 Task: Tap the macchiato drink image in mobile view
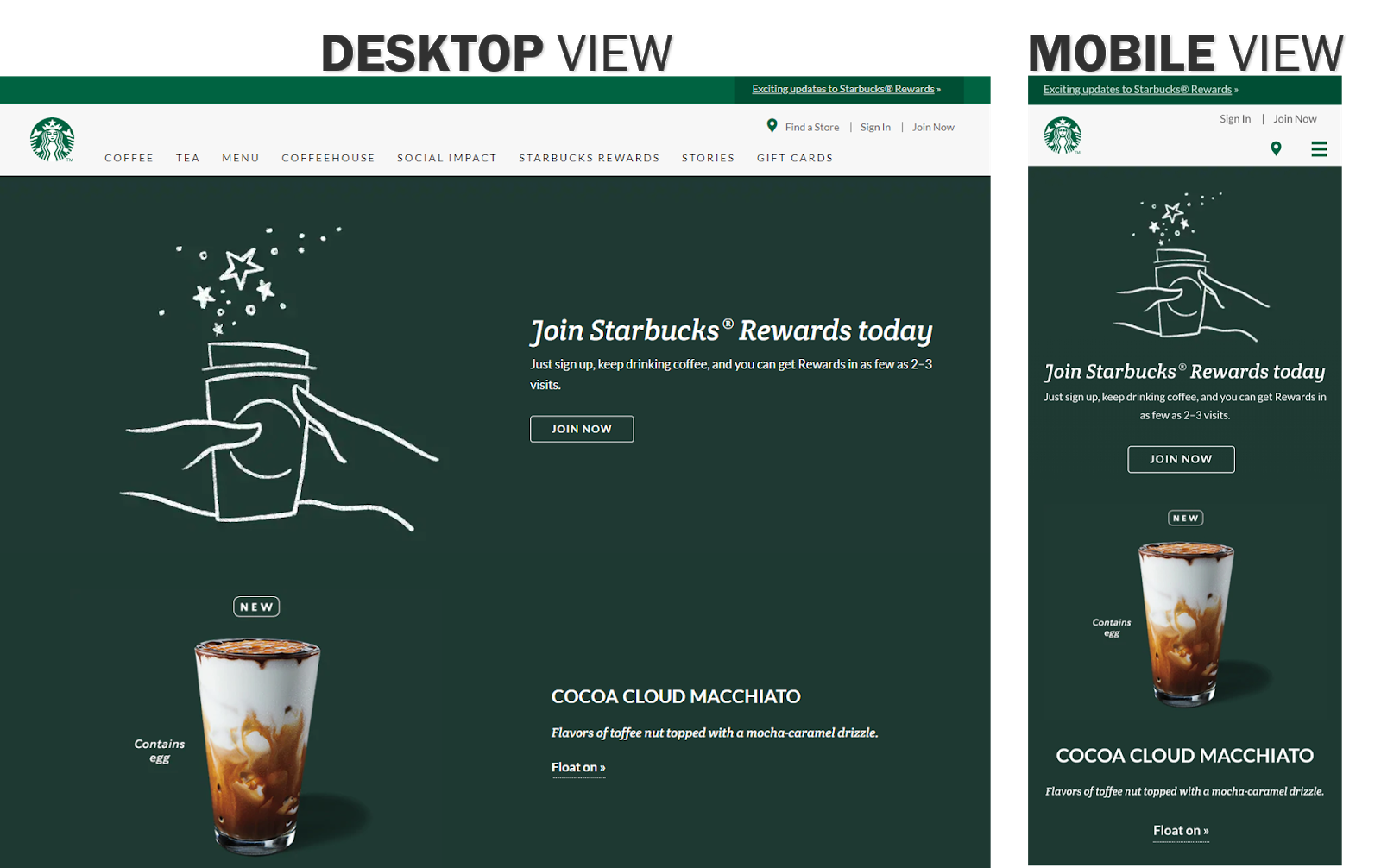tap(1186, 623)
